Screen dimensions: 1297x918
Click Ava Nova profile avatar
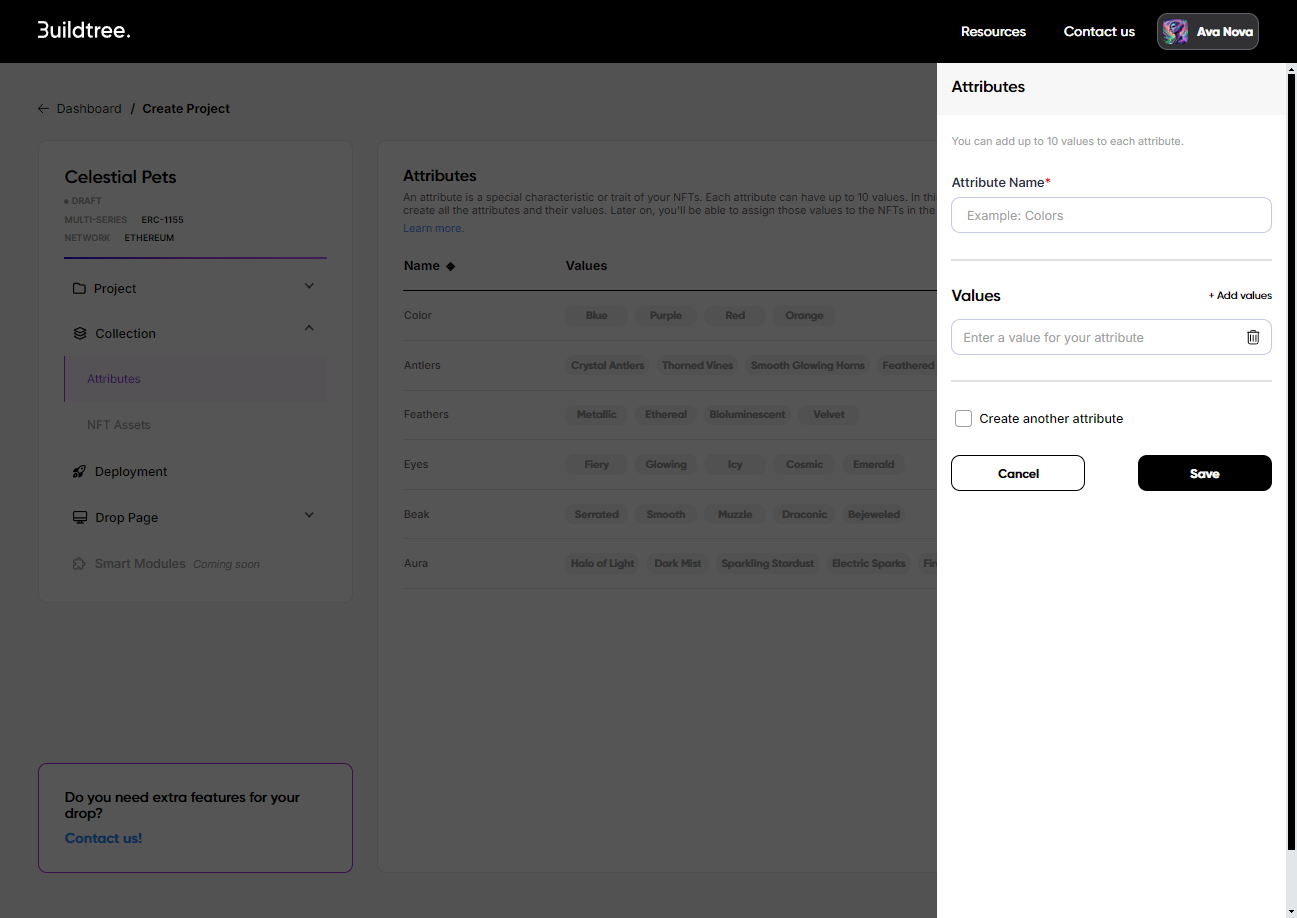click(x=1173, y=32)
